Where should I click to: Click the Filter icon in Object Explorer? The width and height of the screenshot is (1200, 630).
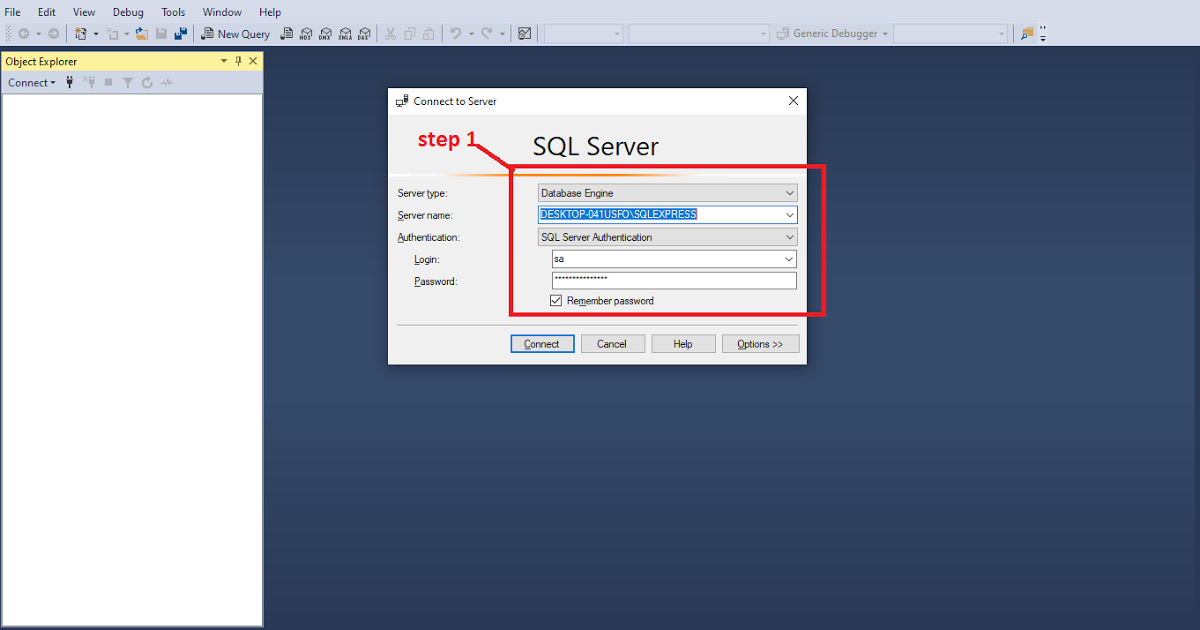point(128,82)
